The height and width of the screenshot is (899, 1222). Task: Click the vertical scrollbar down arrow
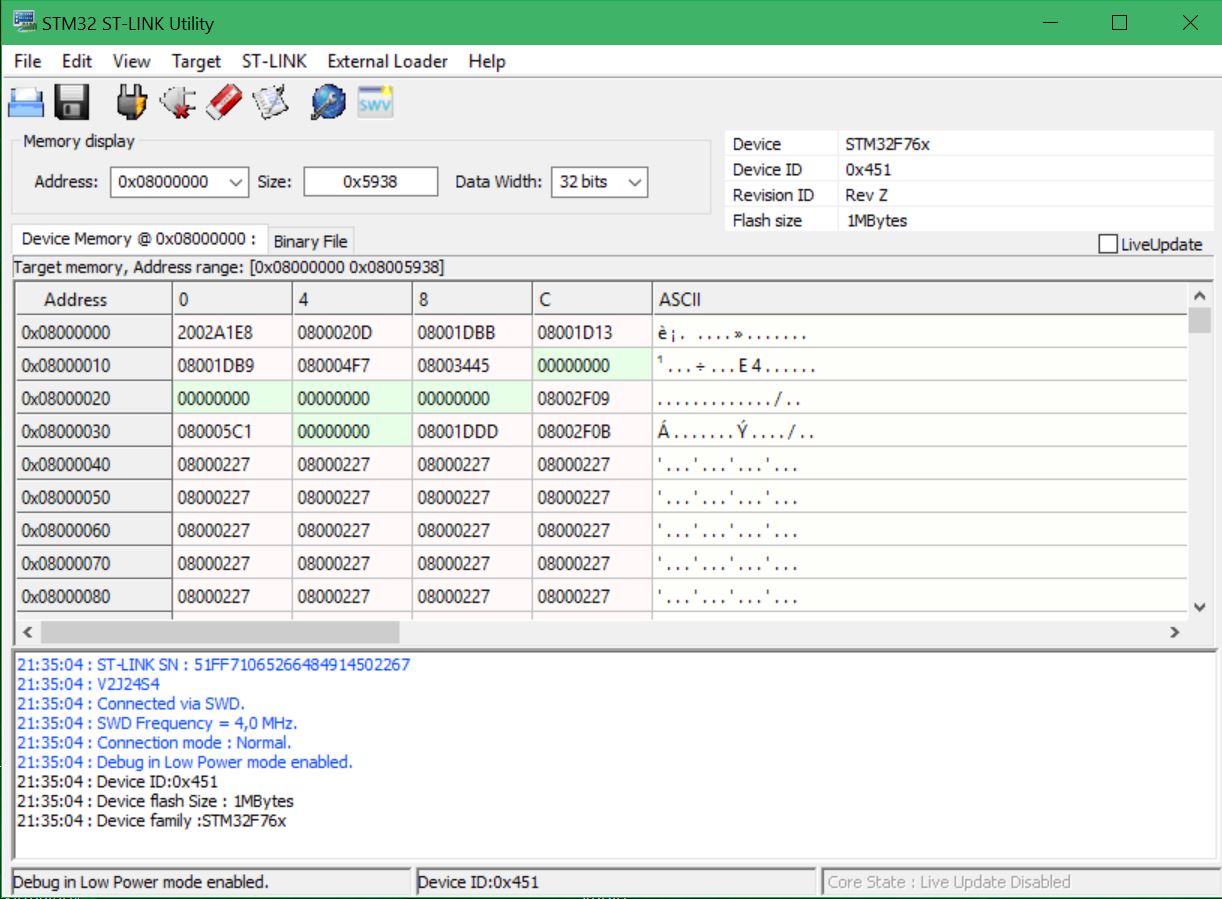pyautogui.click(x=1199, y=607)
